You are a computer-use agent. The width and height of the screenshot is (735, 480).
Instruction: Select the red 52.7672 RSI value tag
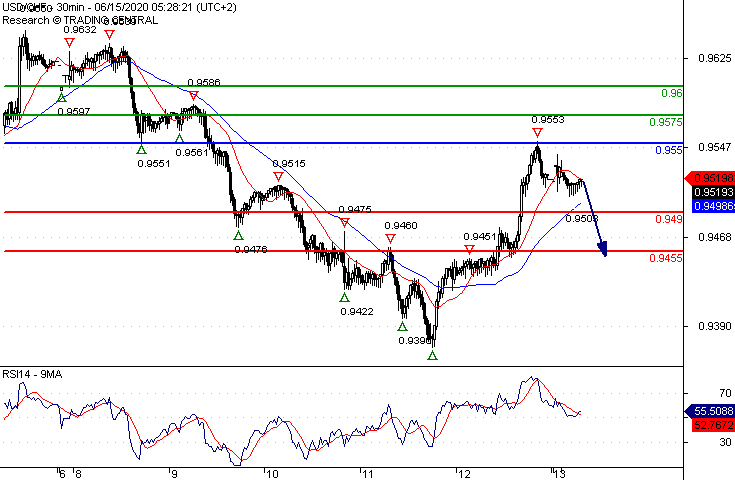pyautogui.click(x=713, y=425)
